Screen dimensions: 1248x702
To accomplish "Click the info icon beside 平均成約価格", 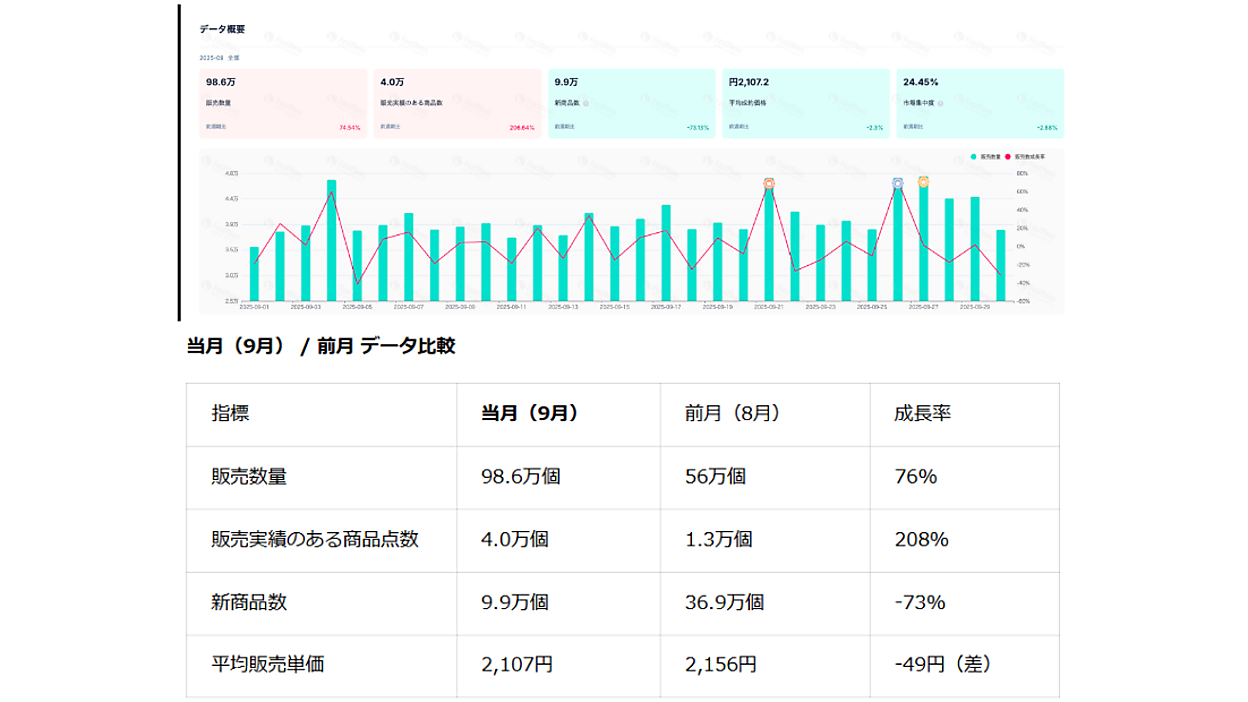I will click(x=777, y=103).
